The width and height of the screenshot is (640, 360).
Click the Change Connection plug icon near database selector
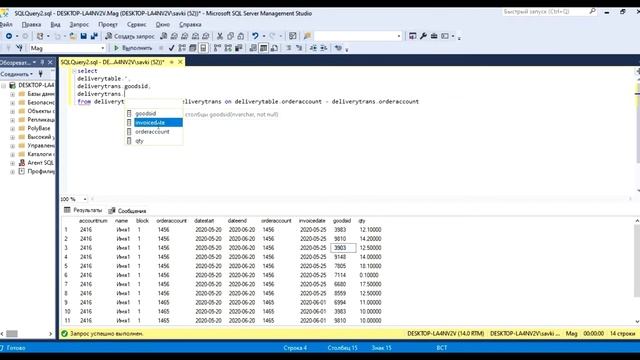click(x=19, y=48)
